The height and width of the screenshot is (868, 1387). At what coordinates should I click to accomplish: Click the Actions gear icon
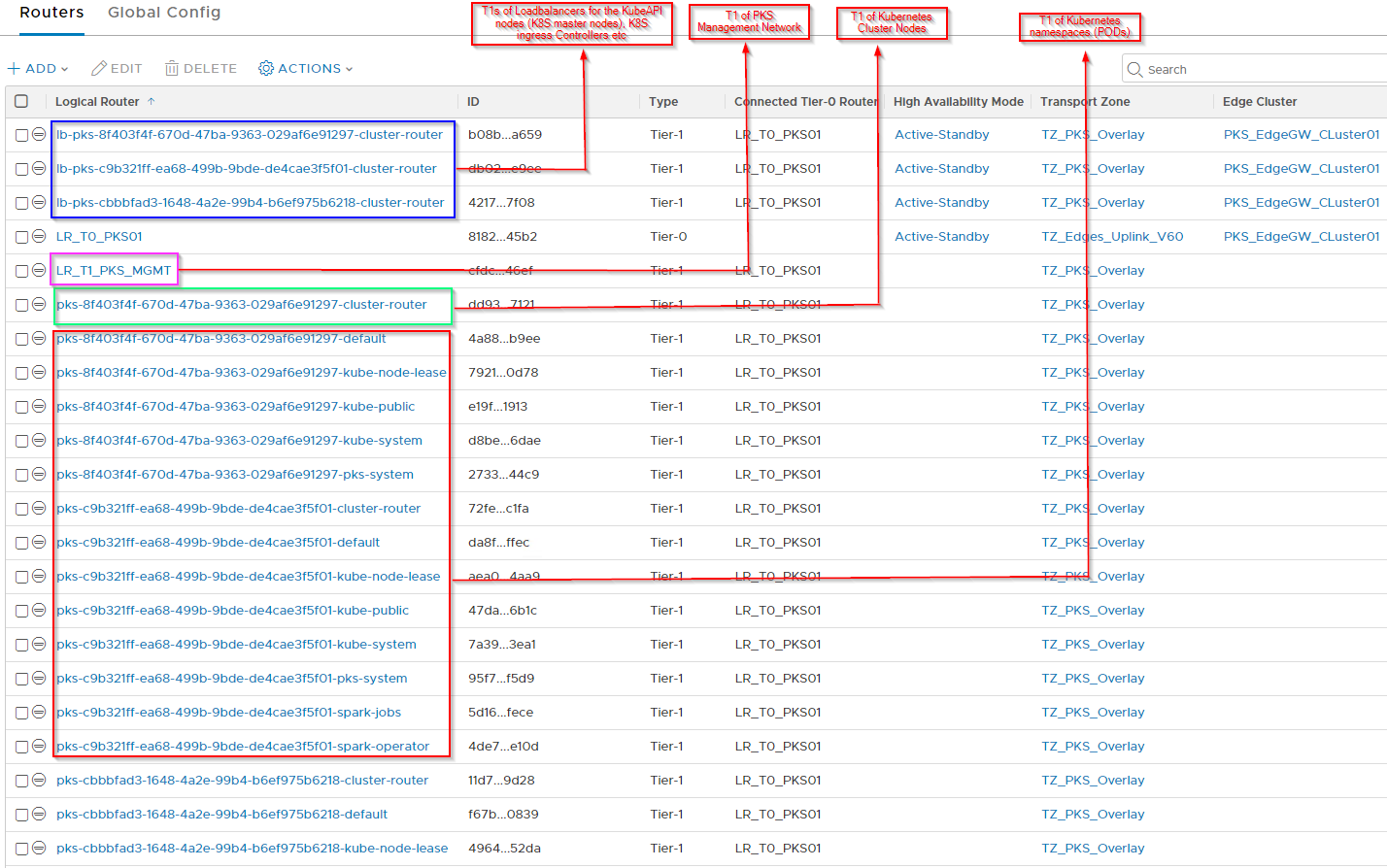pyautogui.click(x=266, y=69)
